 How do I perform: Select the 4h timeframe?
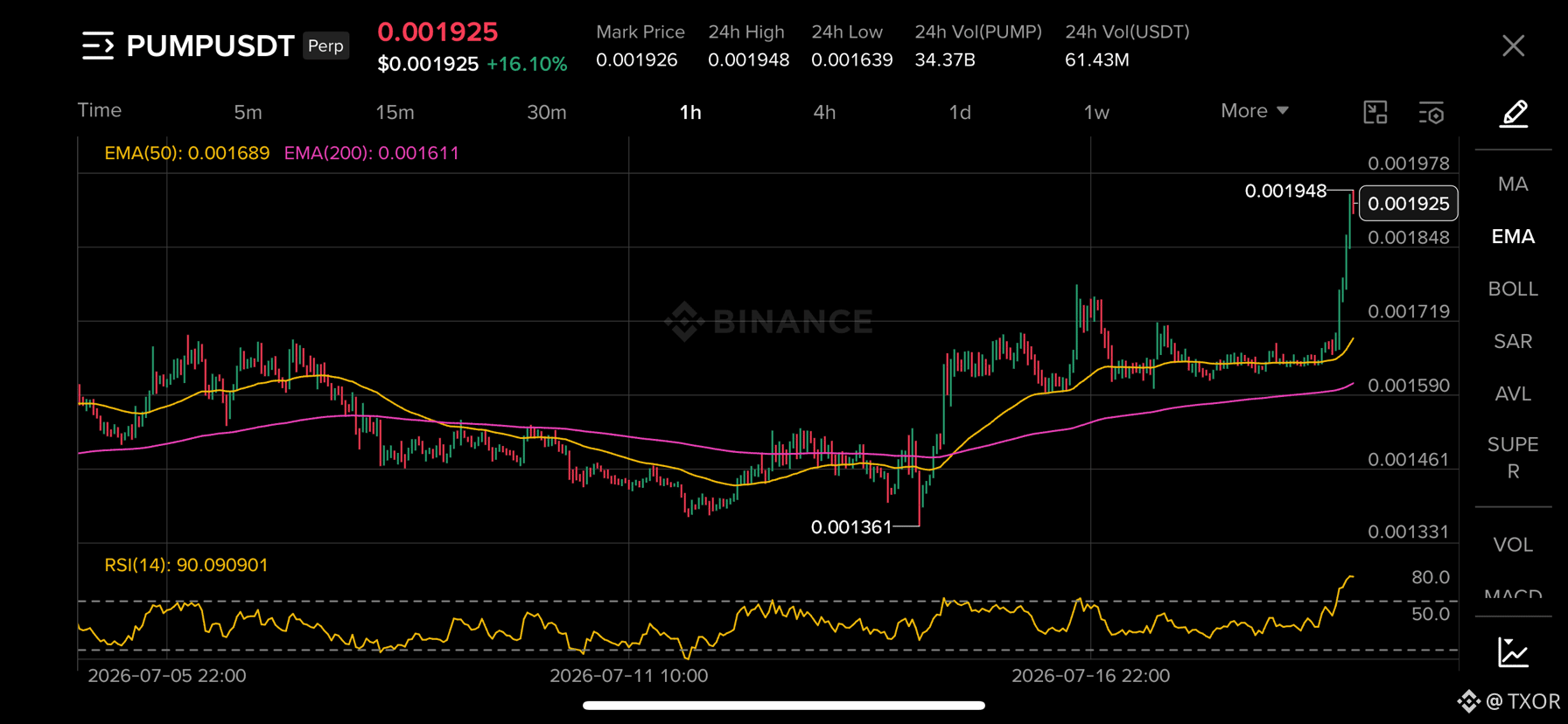click(x=824, y=112)
